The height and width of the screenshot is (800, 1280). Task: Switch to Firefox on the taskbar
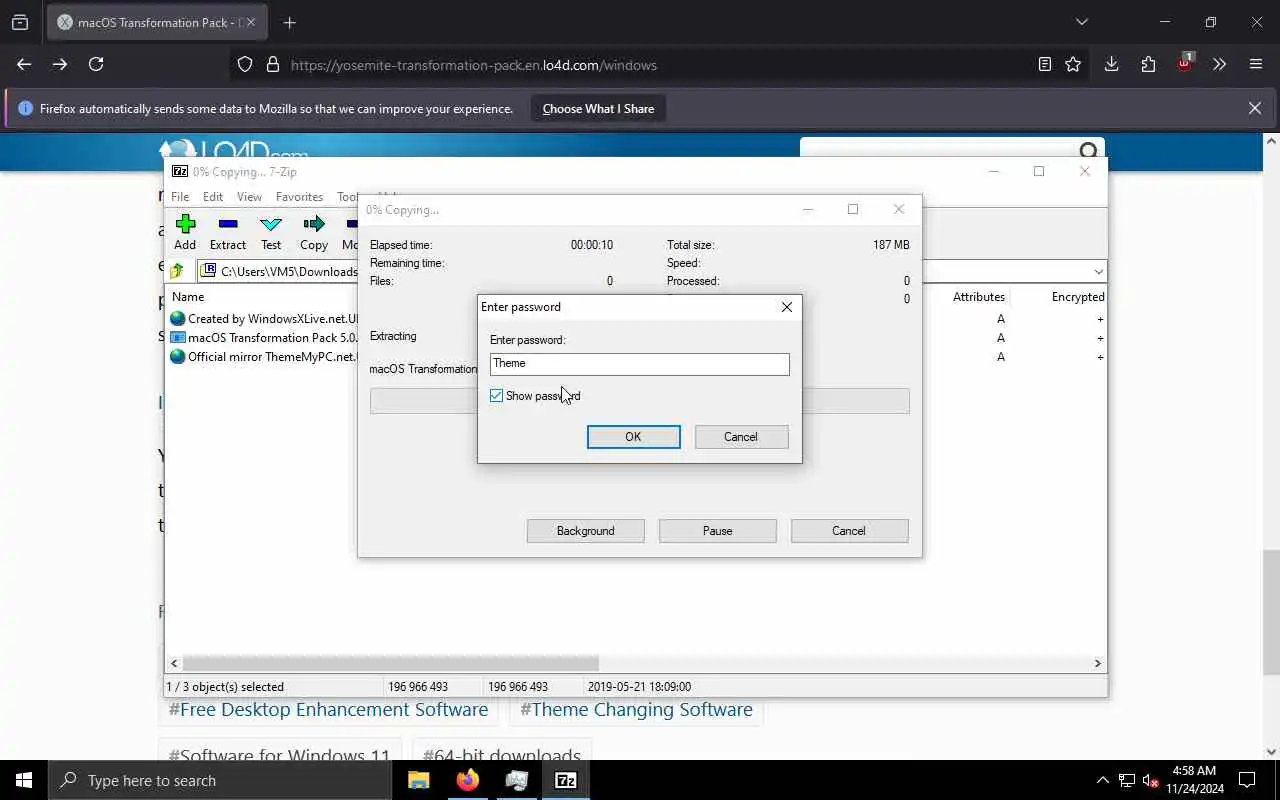point(468,780)
